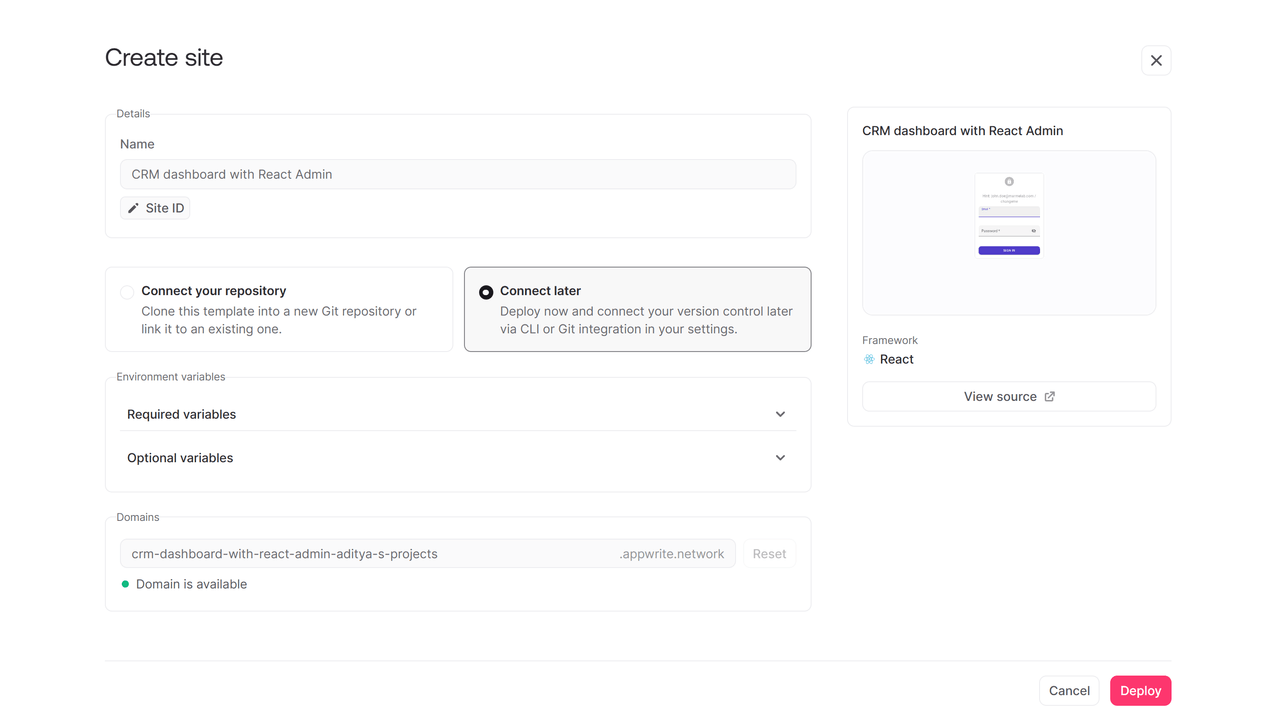Reset the domain name
The height and width of the screenshot is (720, 1280).
click(769, 554)
